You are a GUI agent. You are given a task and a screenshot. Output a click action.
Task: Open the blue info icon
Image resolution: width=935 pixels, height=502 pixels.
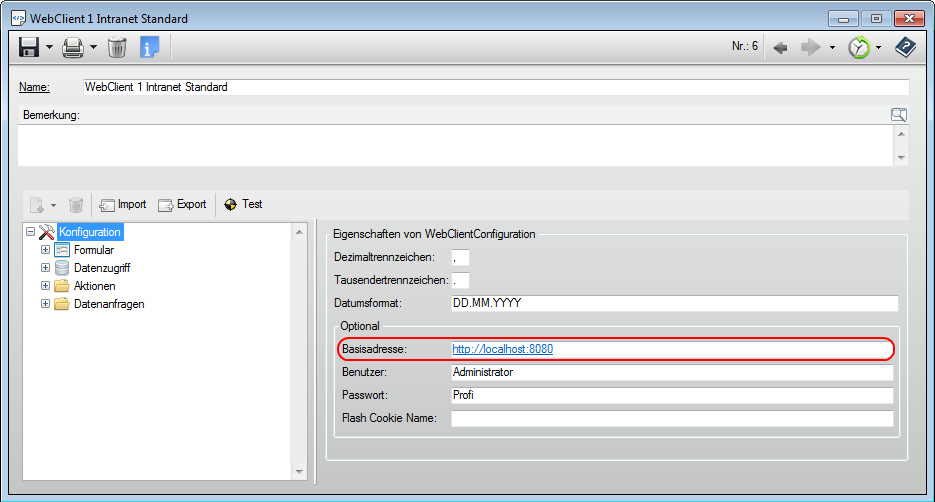149,47
